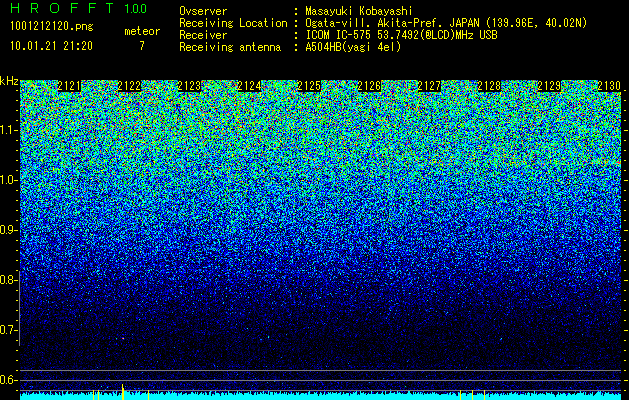Select the Ogata-vill. Akita-Pref. JAPAN location text
629x400 pixels.
coord(446,23)
